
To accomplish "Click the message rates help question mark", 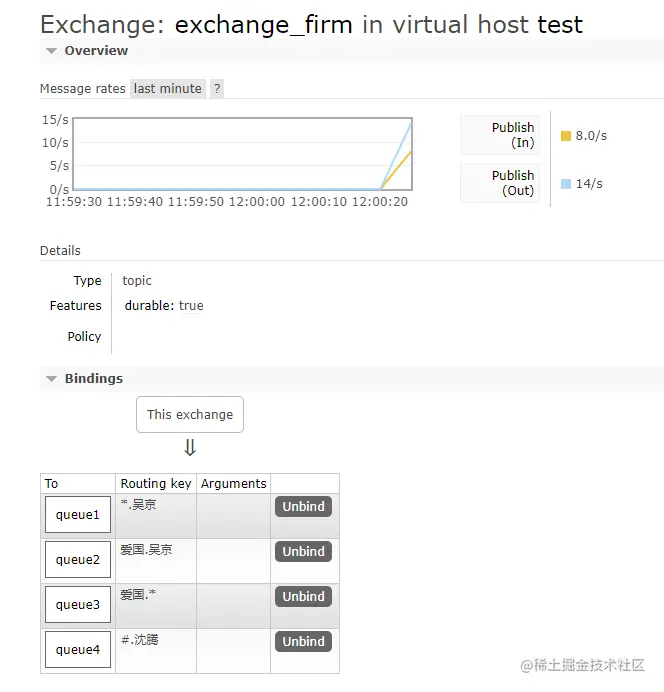I will [217, 89].
